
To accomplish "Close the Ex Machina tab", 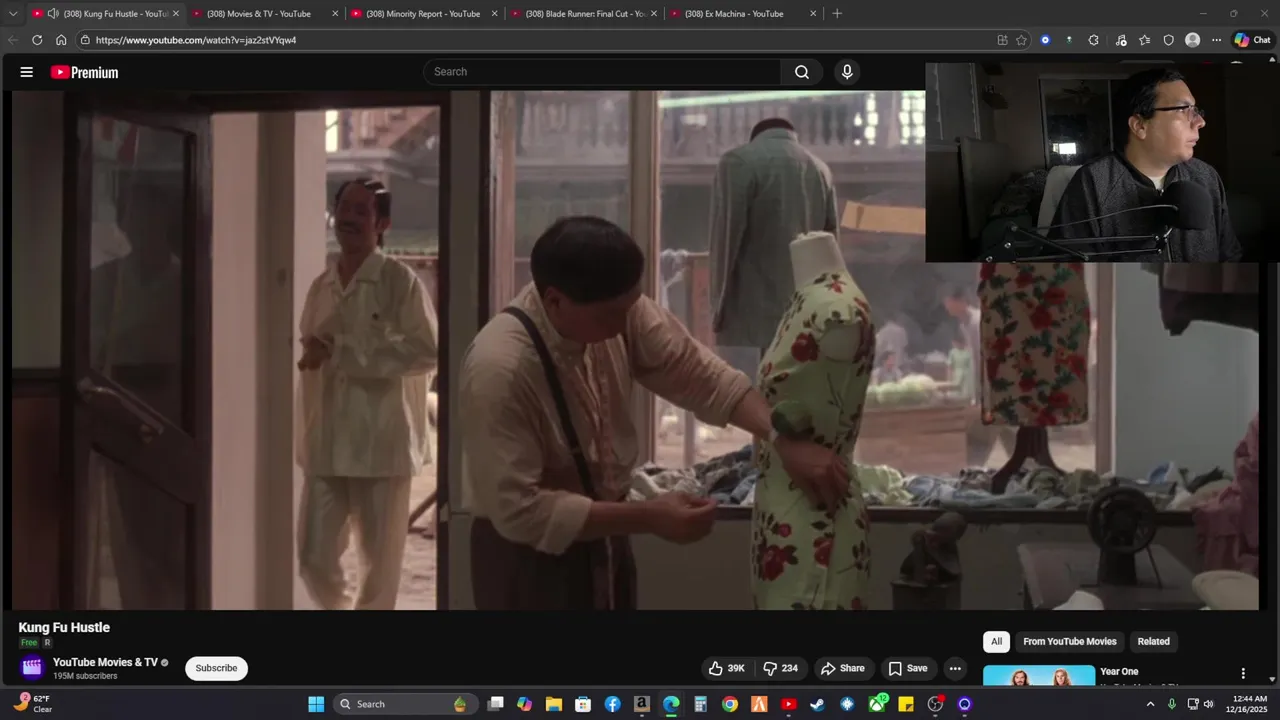I will point(813,14).
